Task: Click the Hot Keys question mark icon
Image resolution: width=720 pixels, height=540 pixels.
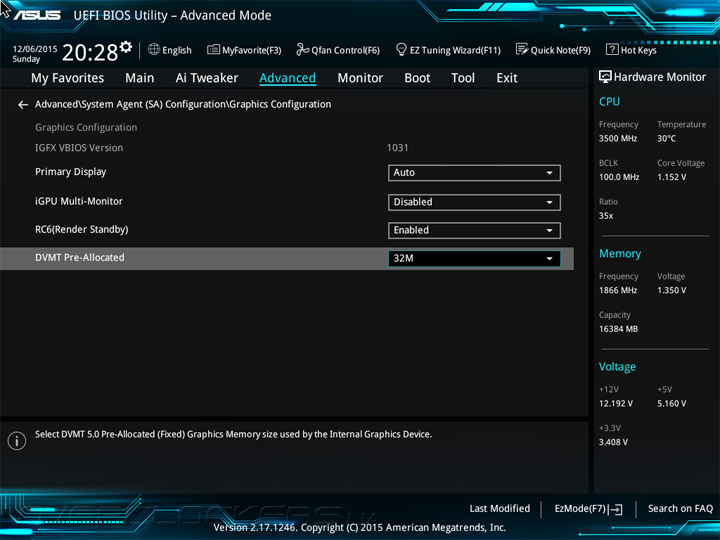Action: pyautogui.click(x=612, y=49)
